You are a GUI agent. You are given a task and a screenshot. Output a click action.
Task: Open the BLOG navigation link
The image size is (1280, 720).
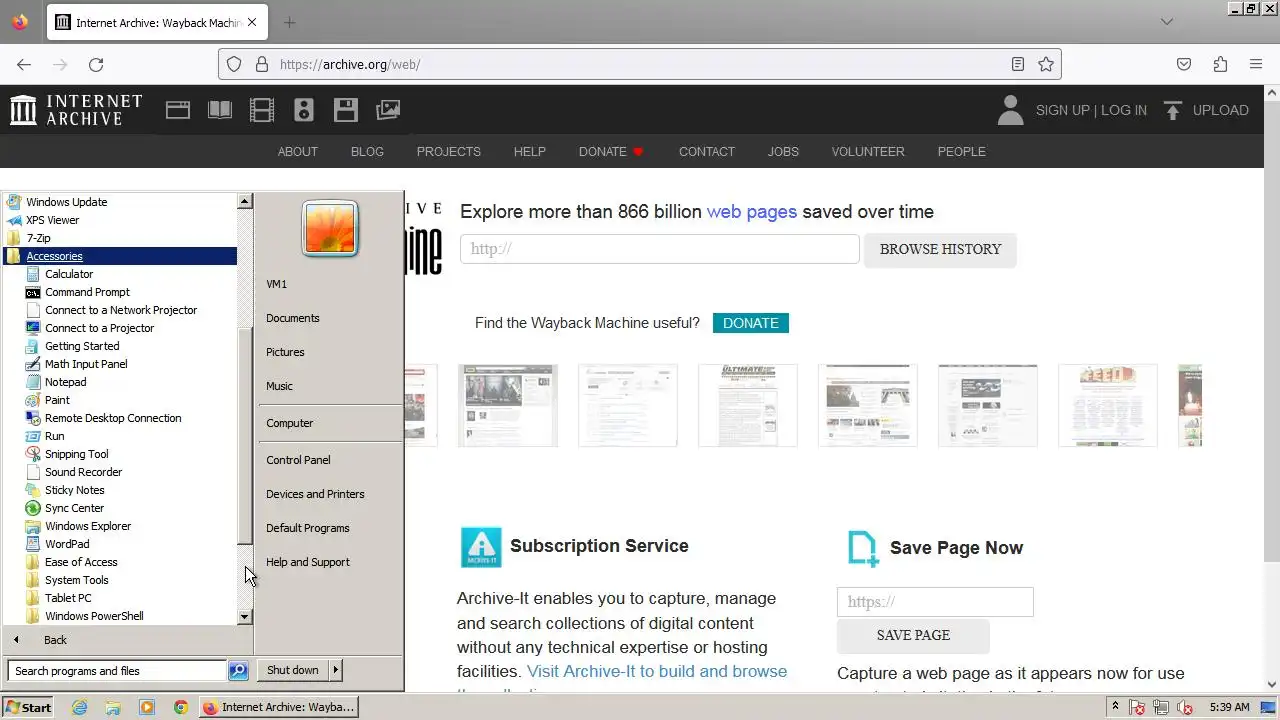[x=367, y=152]
